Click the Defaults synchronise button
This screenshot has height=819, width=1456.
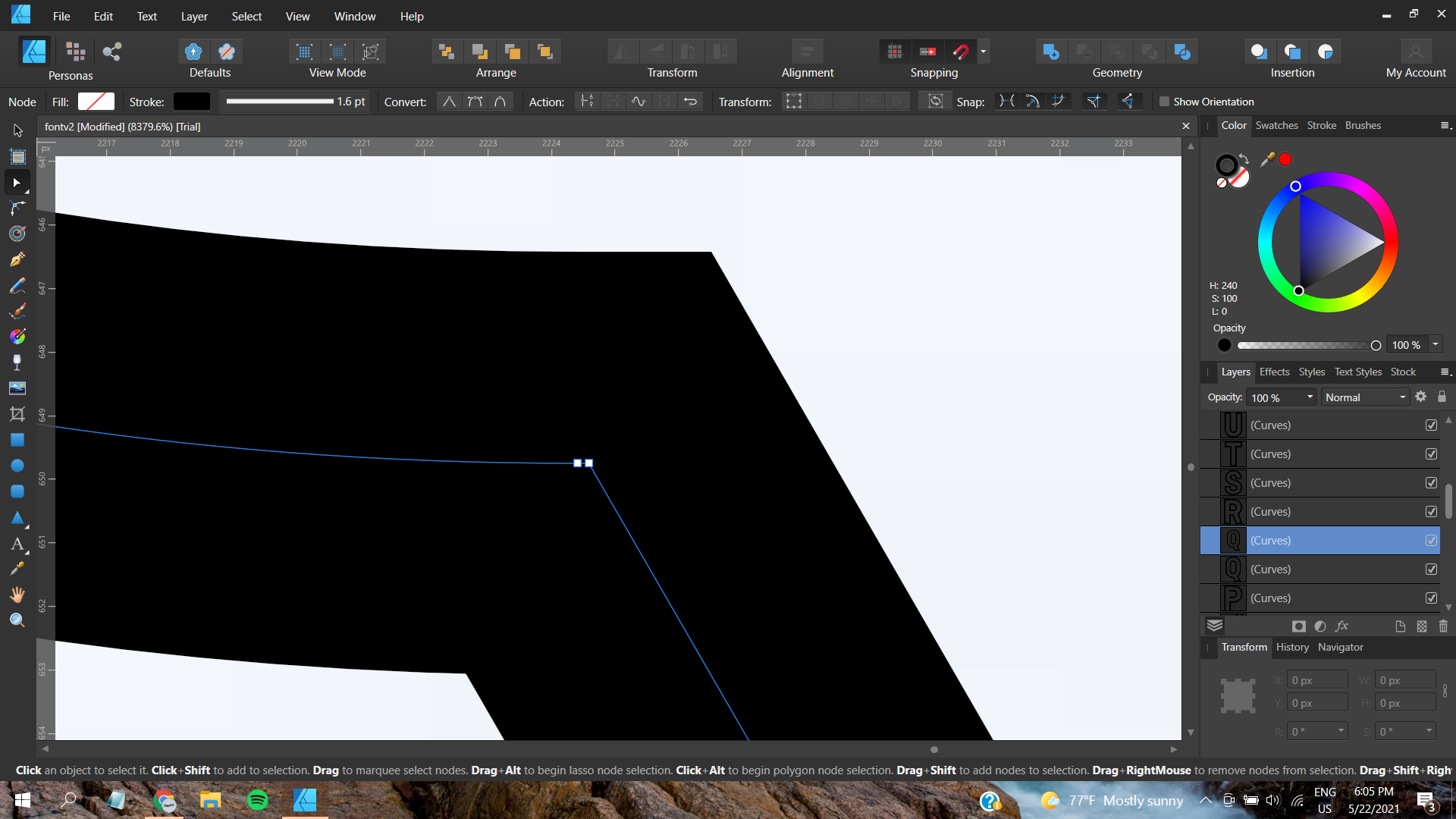point(193,52)
